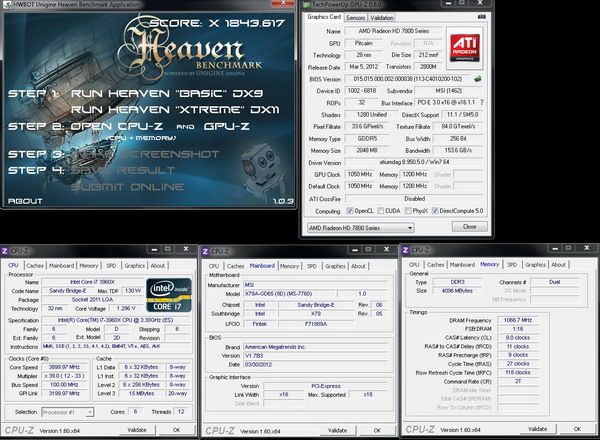Click the BIOS save chip icon in GPU-Z
600x440 pixels.
(x=478, y=79)
